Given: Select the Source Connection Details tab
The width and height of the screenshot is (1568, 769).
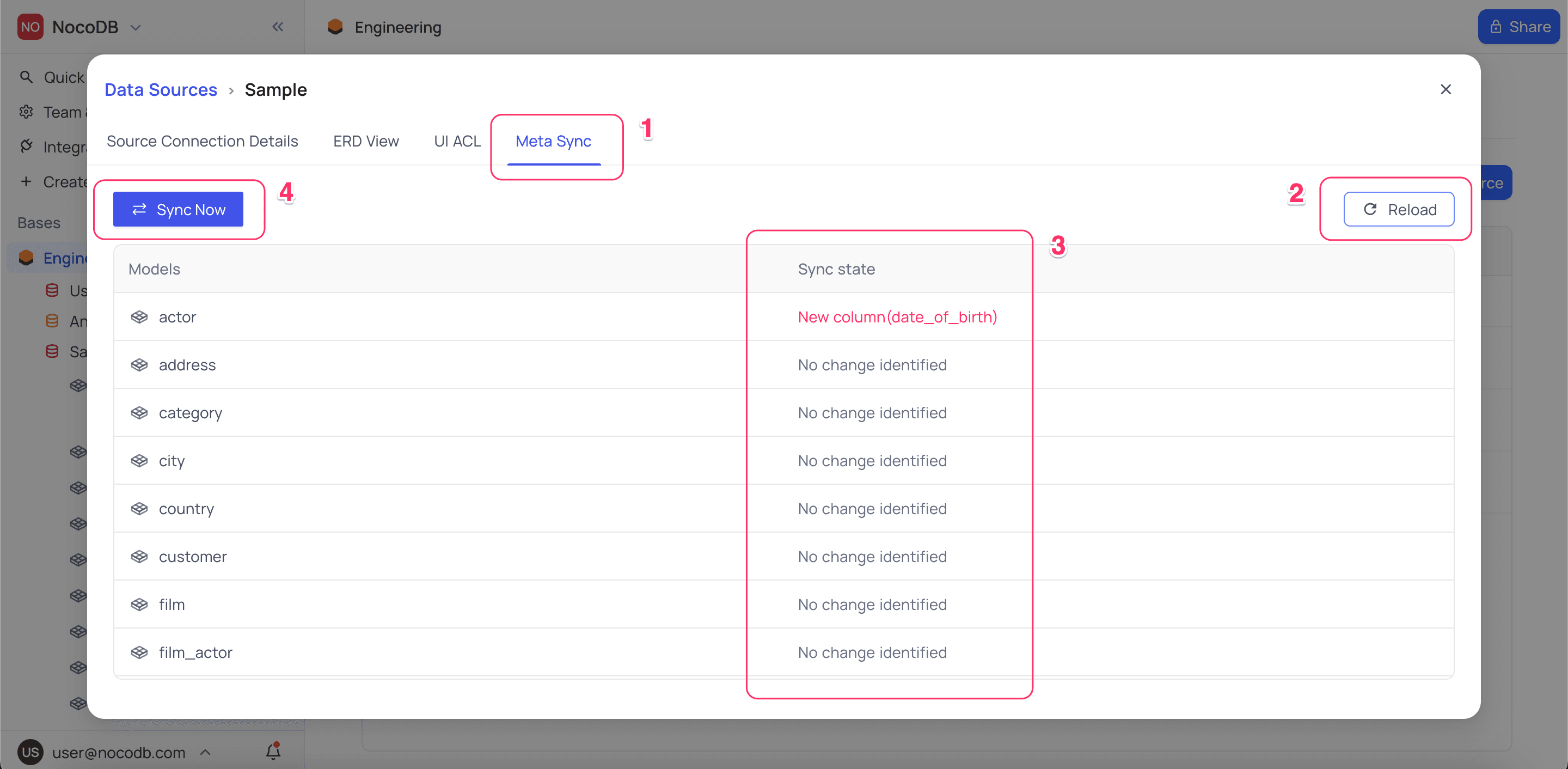Looking at the screenshot, I should (x=202, y=141).
